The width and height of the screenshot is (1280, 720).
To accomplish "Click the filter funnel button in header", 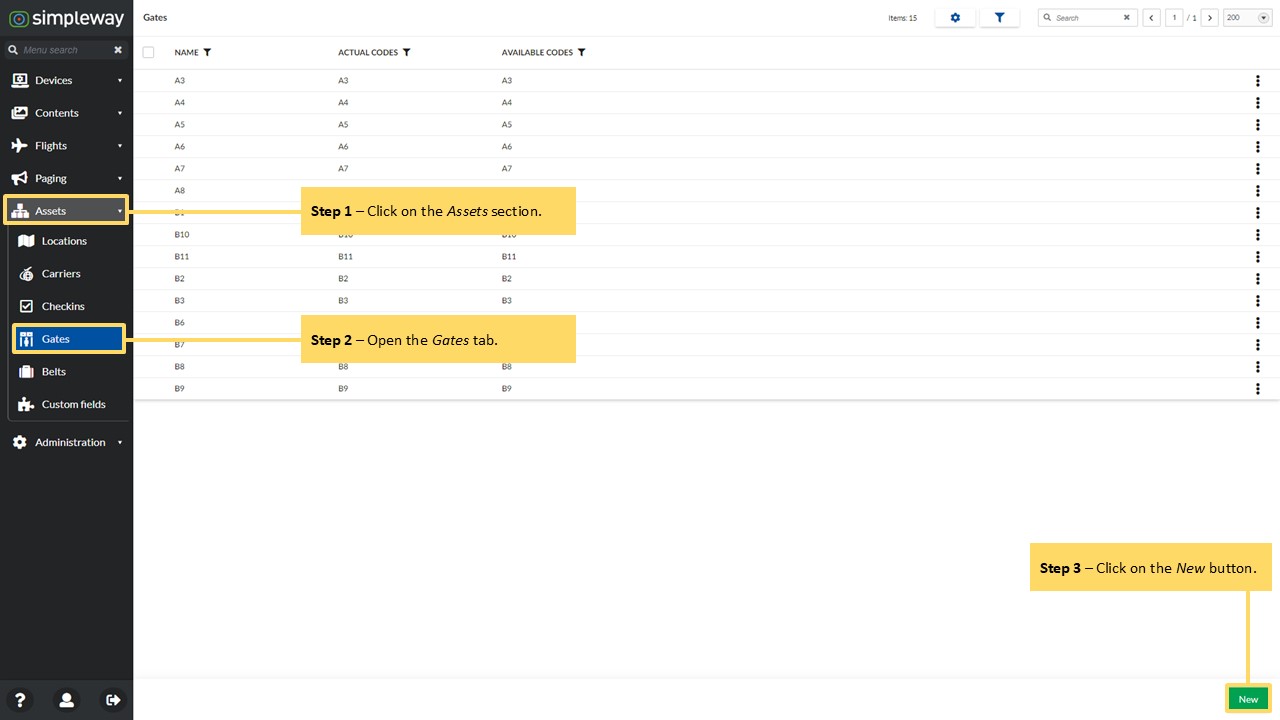I will coord(999,18).
